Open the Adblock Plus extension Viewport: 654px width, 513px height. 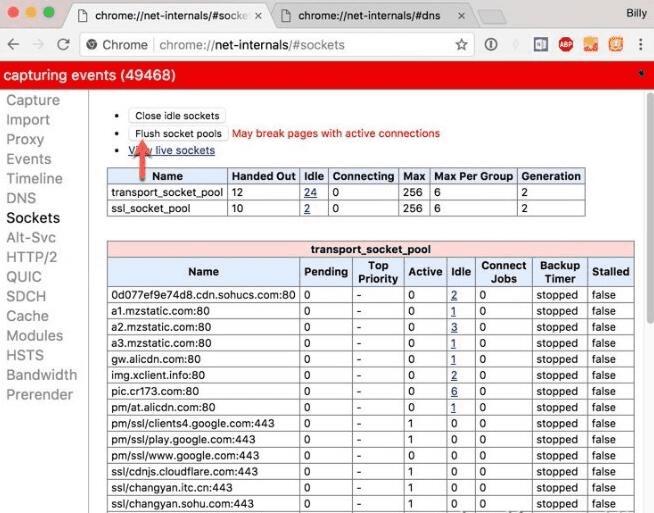click(566, 44)
